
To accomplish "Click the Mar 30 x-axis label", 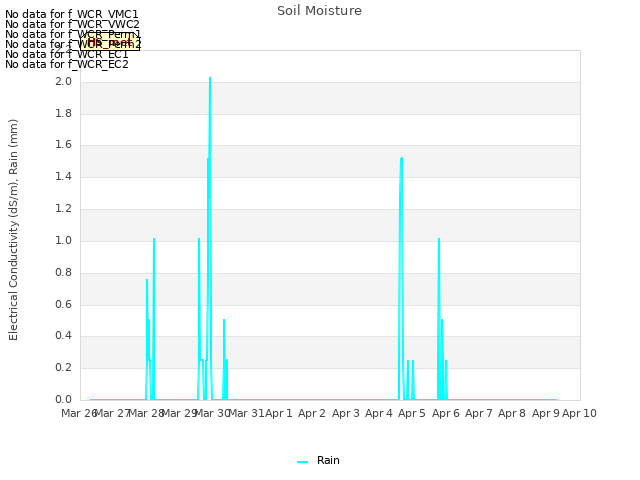I will tap(213, 413).
